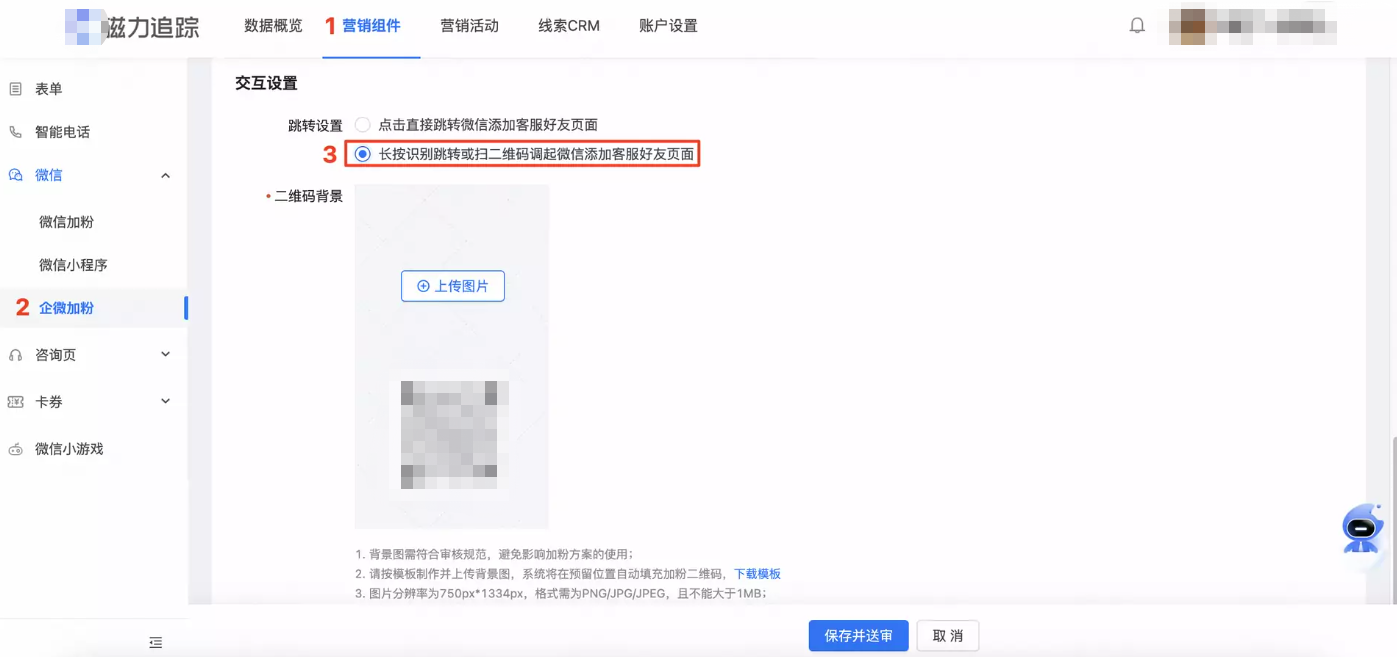Click the 微信 WeChat icon in sidebar

coord(14,175)
